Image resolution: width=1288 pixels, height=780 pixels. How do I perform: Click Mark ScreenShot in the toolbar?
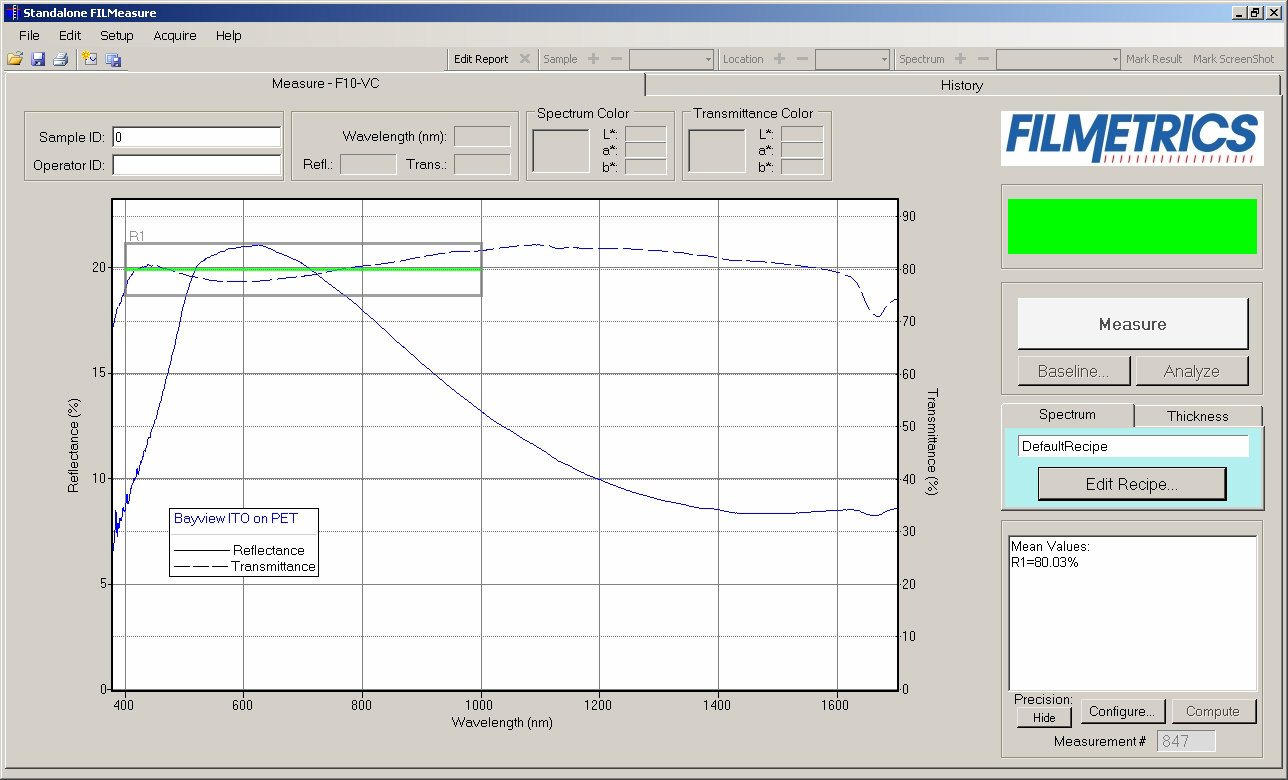[1234, 59]
